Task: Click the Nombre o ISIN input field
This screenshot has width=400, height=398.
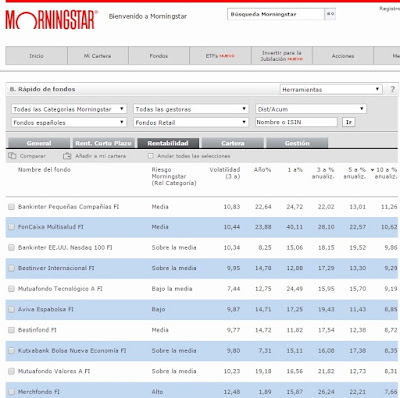Action: click(x=296, y=122)
